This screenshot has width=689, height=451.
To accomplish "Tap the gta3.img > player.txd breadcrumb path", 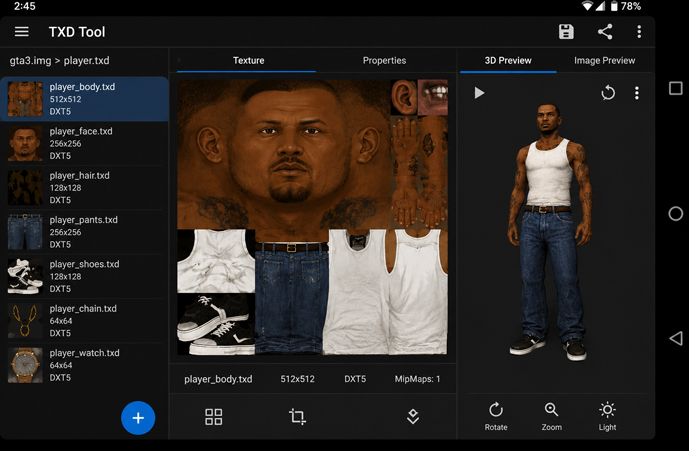I will 59,61.
